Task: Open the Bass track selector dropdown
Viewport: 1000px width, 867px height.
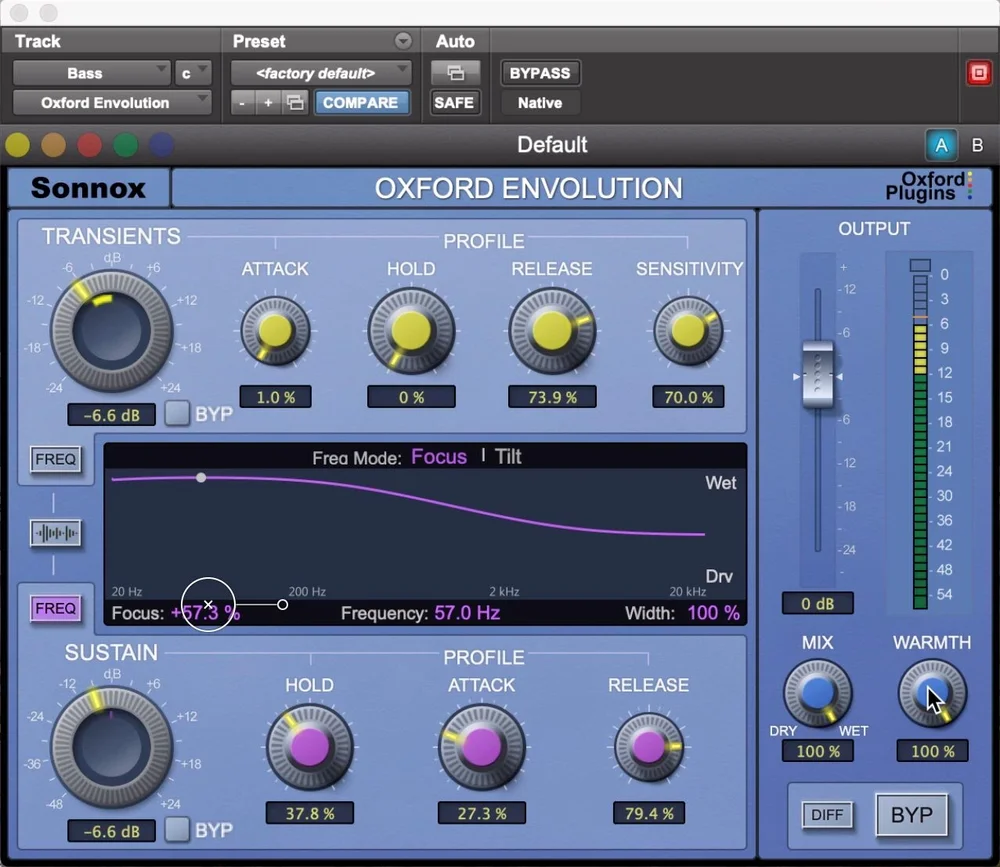Action: click(91, 72)
